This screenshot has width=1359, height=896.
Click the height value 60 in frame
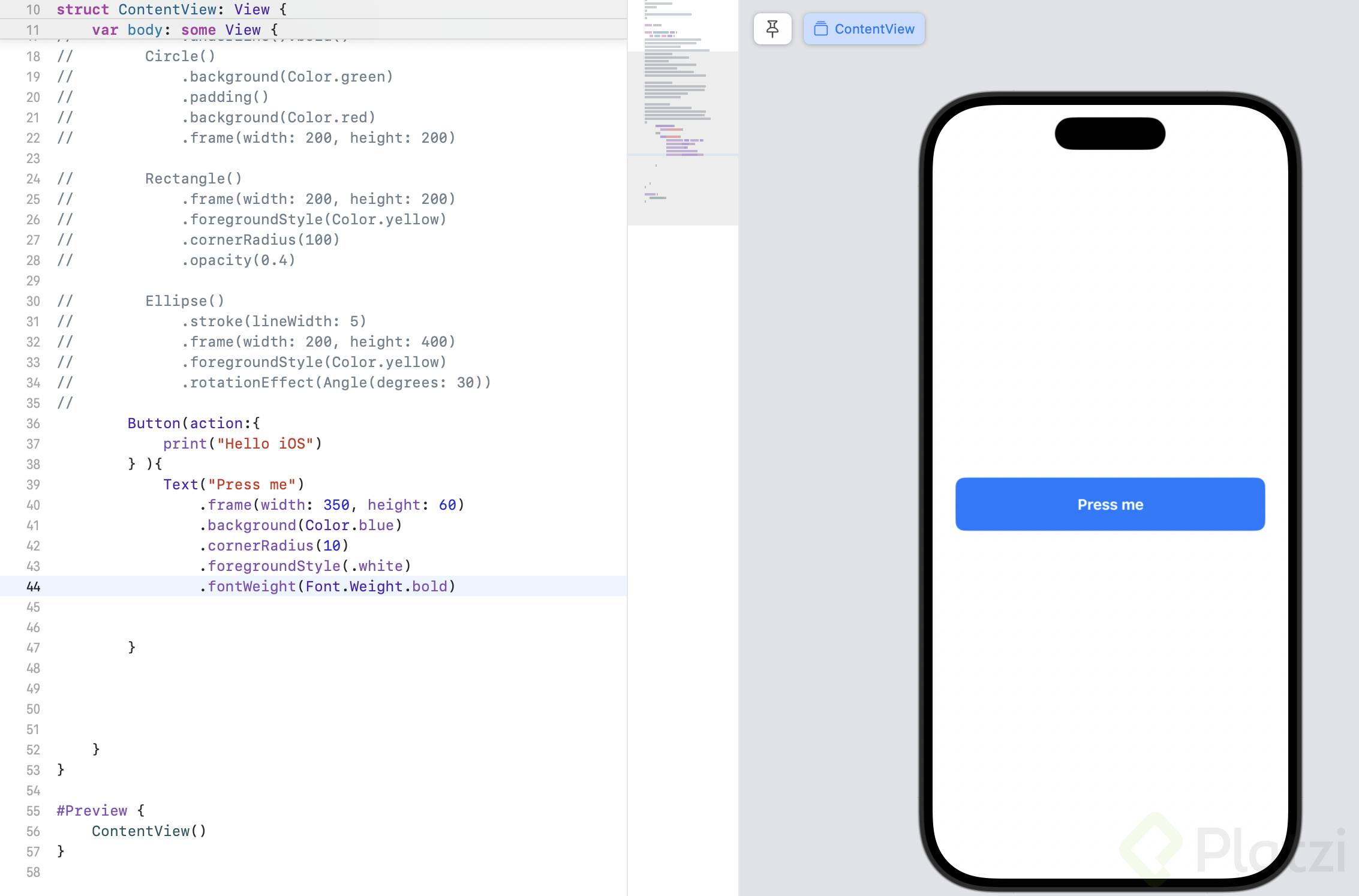[447, 505]
